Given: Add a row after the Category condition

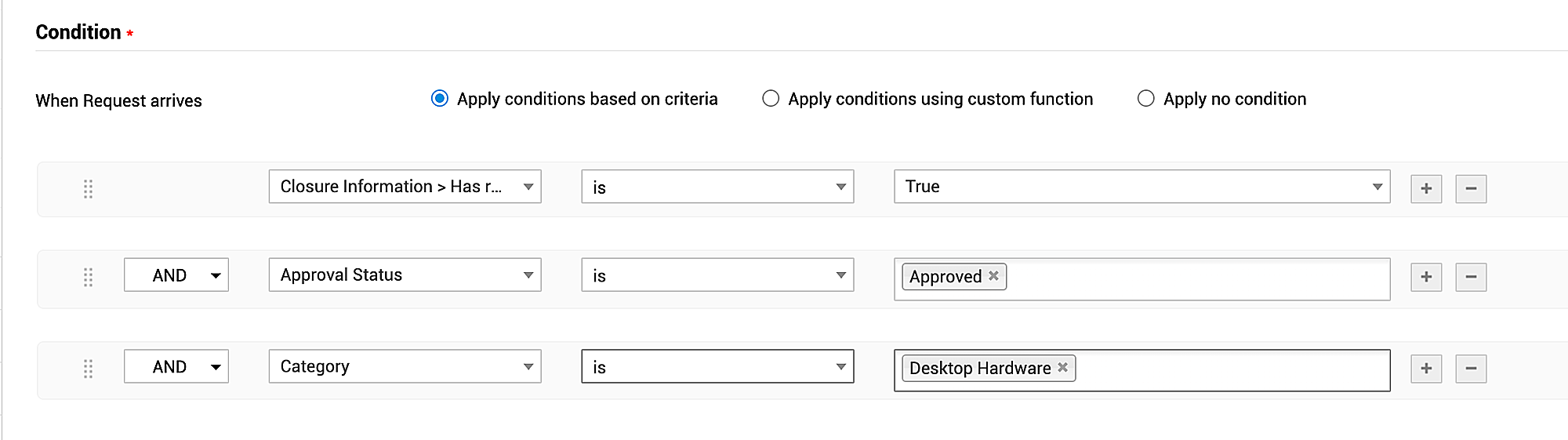Looking at the screenshot, I should [x=1425, y=369].
